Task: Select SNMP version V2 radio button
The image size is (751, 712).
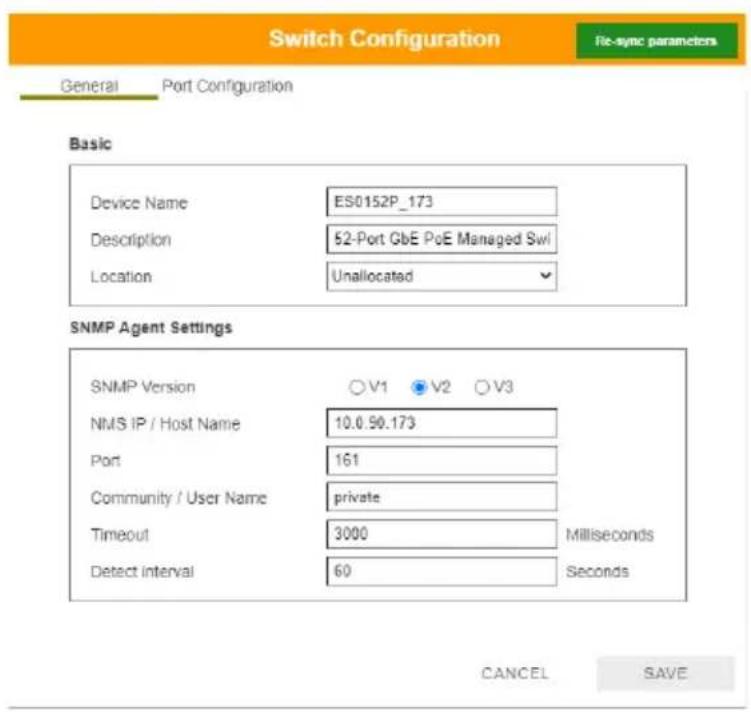Action: tap(419, 387)
